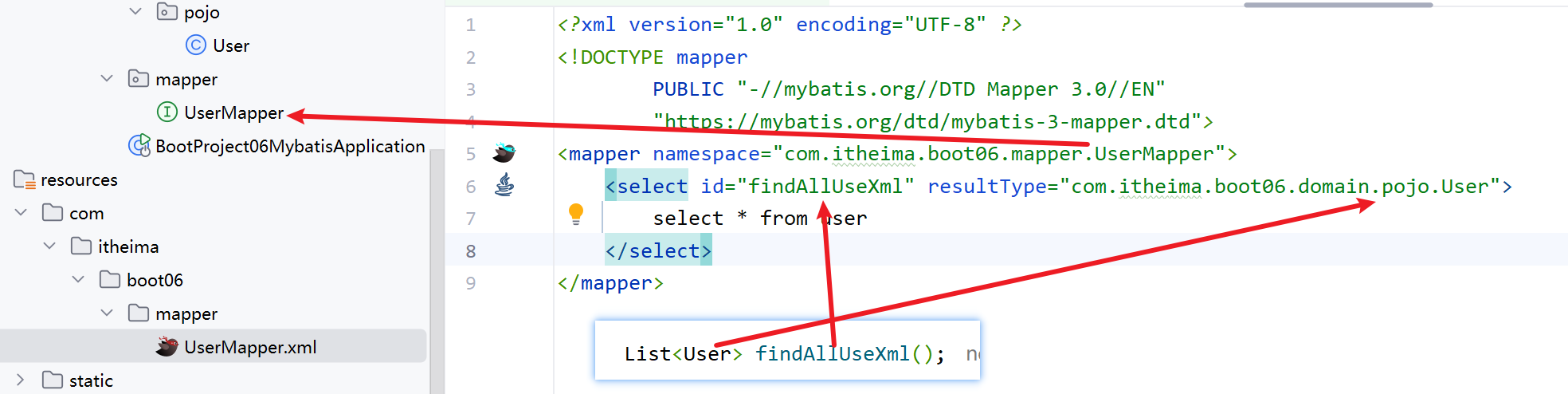Select the boot06 folder label
This screenshot has height=394, width=1568.
pos(155,280)
